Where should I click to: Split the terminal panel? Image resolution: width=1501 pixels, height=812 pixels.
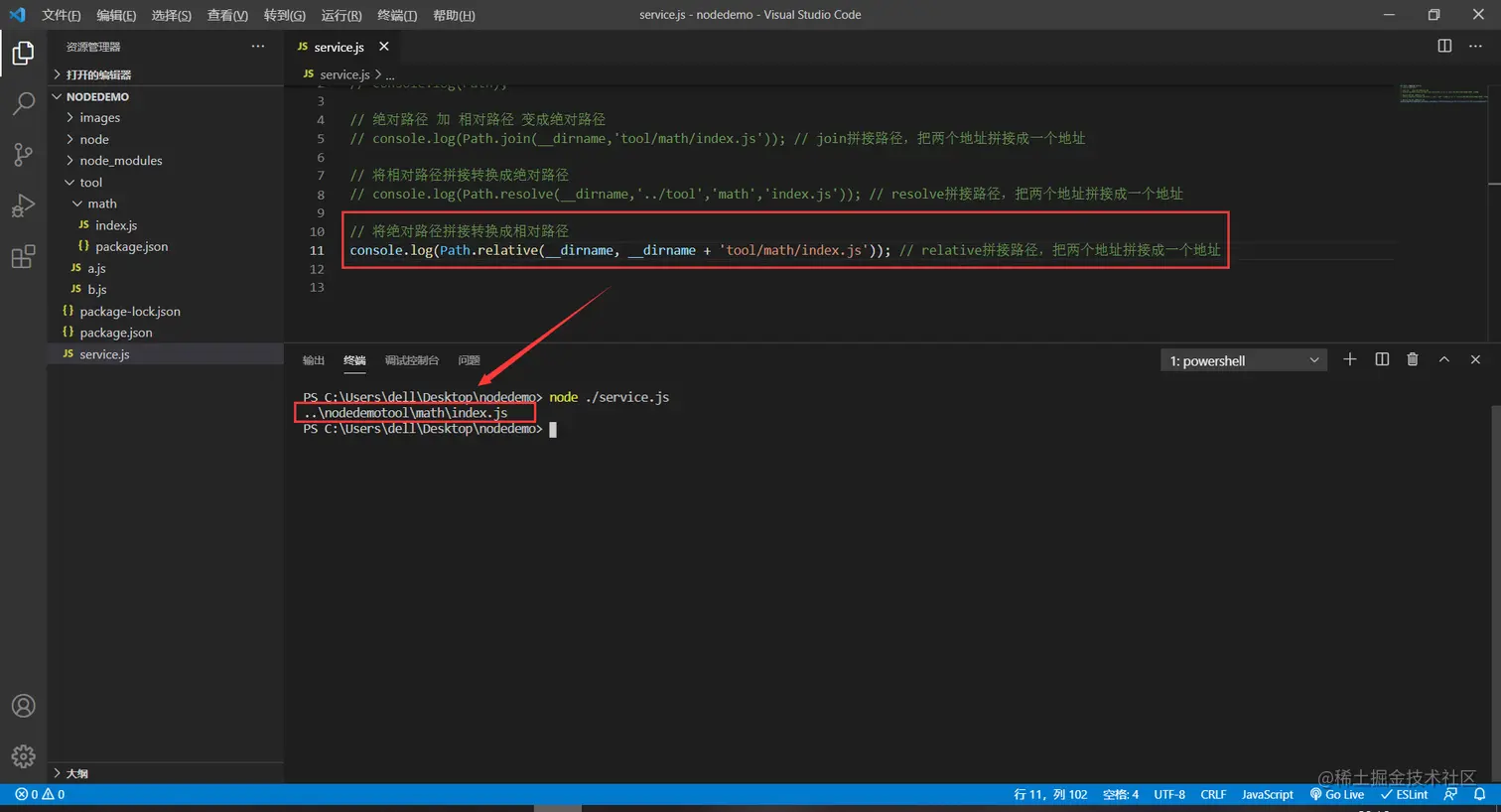coord(1382,359)
